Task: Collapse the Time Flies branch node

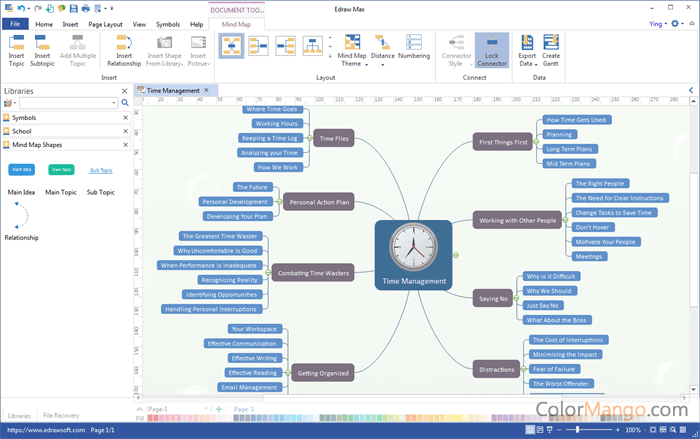Action: 307,140
